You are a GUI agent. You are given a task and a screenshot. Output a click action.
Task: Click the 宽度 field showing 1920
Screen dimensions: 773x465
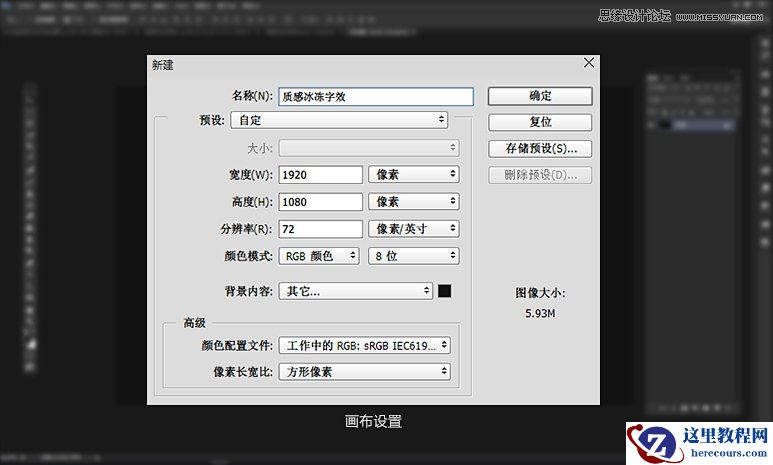tap(320, 175)
